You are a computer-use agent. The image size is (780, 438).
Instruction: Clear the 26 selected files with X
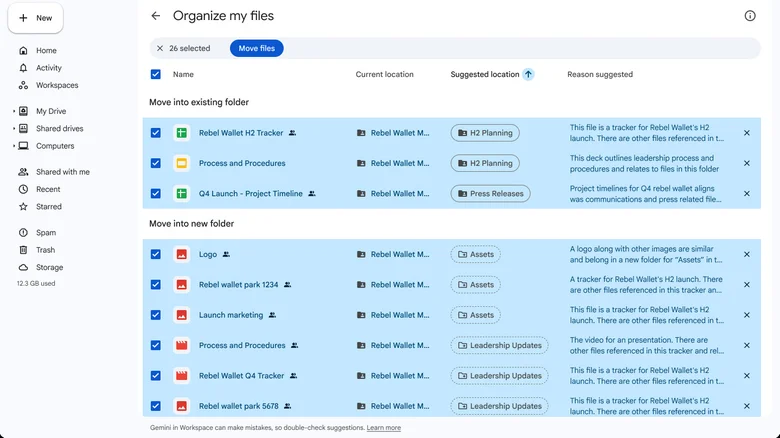click(160, 48)
